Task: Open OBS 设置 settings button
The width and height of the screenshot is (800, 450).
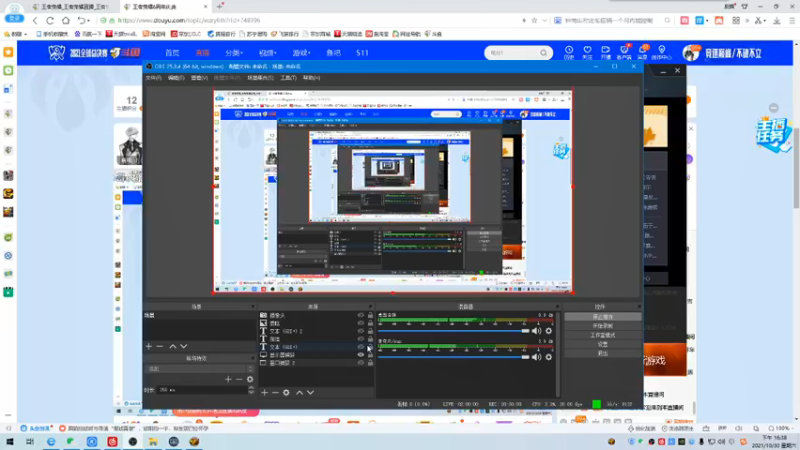Action: pyautogui.click(x=603, y=344)
